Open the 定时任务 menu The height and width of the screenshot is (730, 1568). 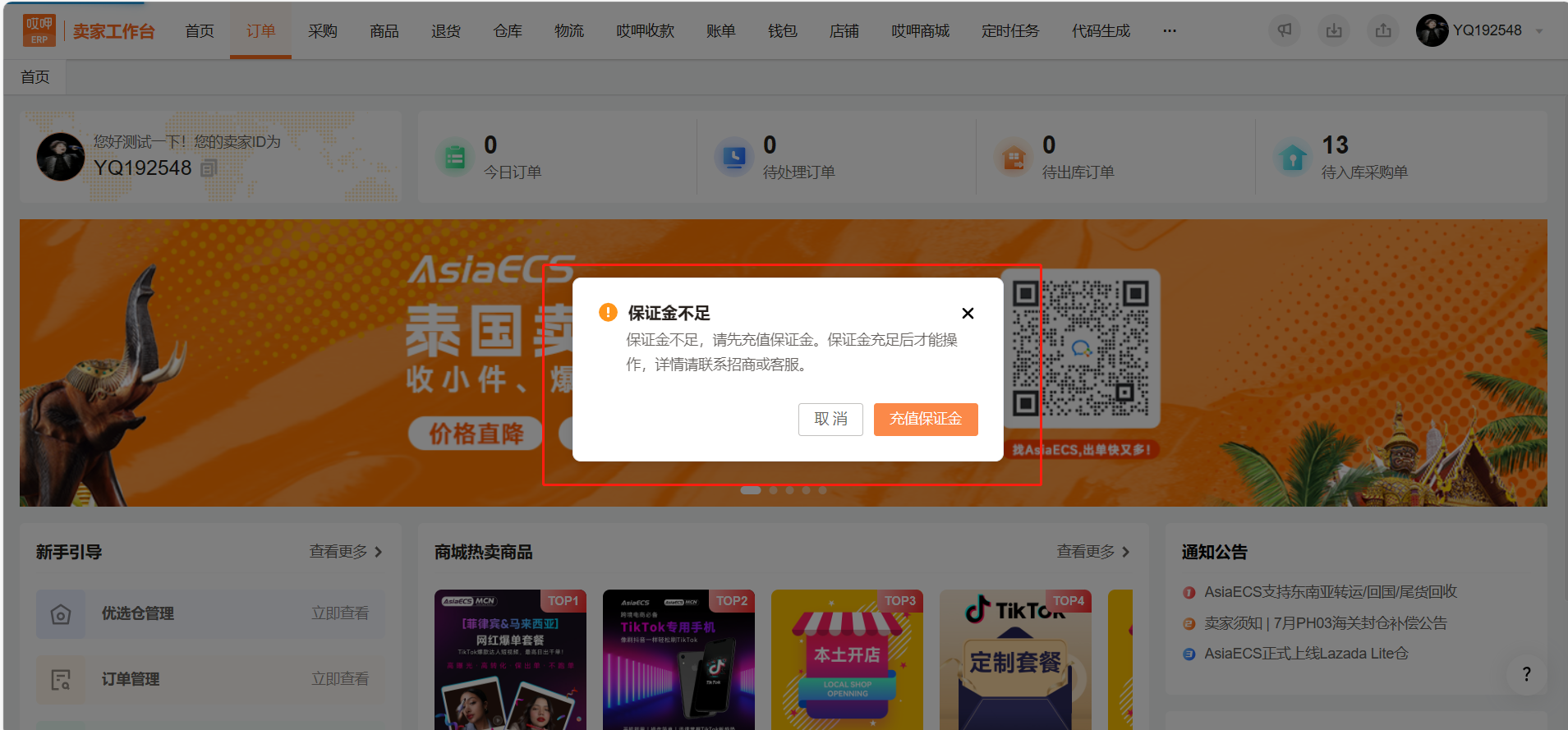pos(1010,31)
